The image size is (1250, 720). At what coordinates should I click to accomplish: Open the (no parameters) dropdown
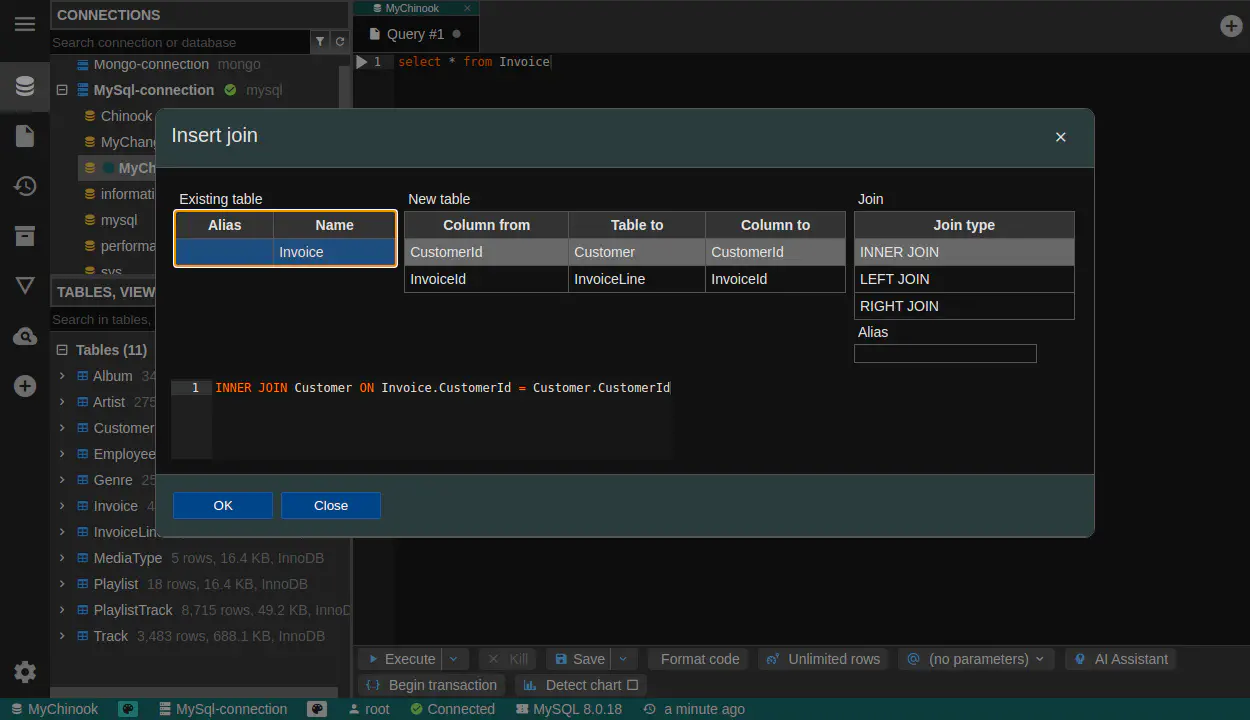(976, 659)
